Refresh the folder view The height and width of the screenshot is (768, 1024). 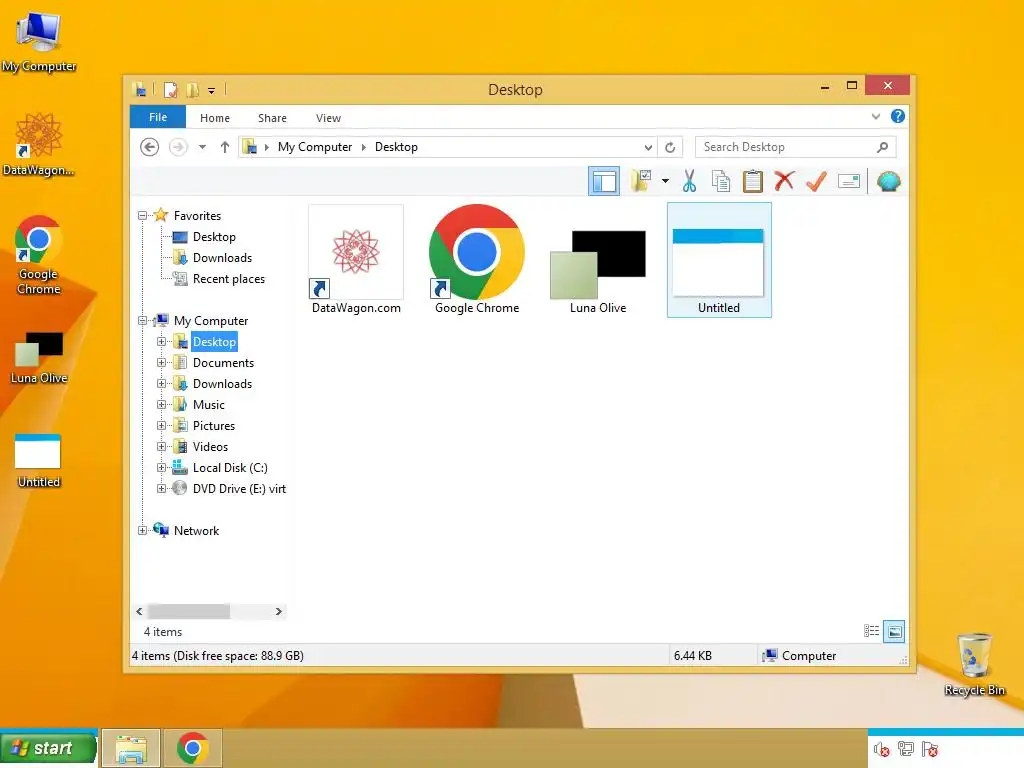point(670,148)
